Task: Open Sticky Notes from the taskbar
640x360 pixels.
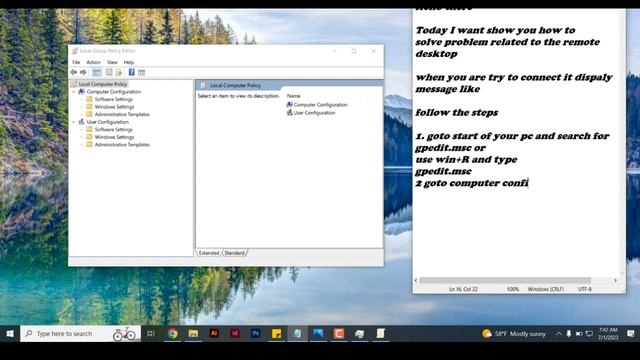Action: 276,333
